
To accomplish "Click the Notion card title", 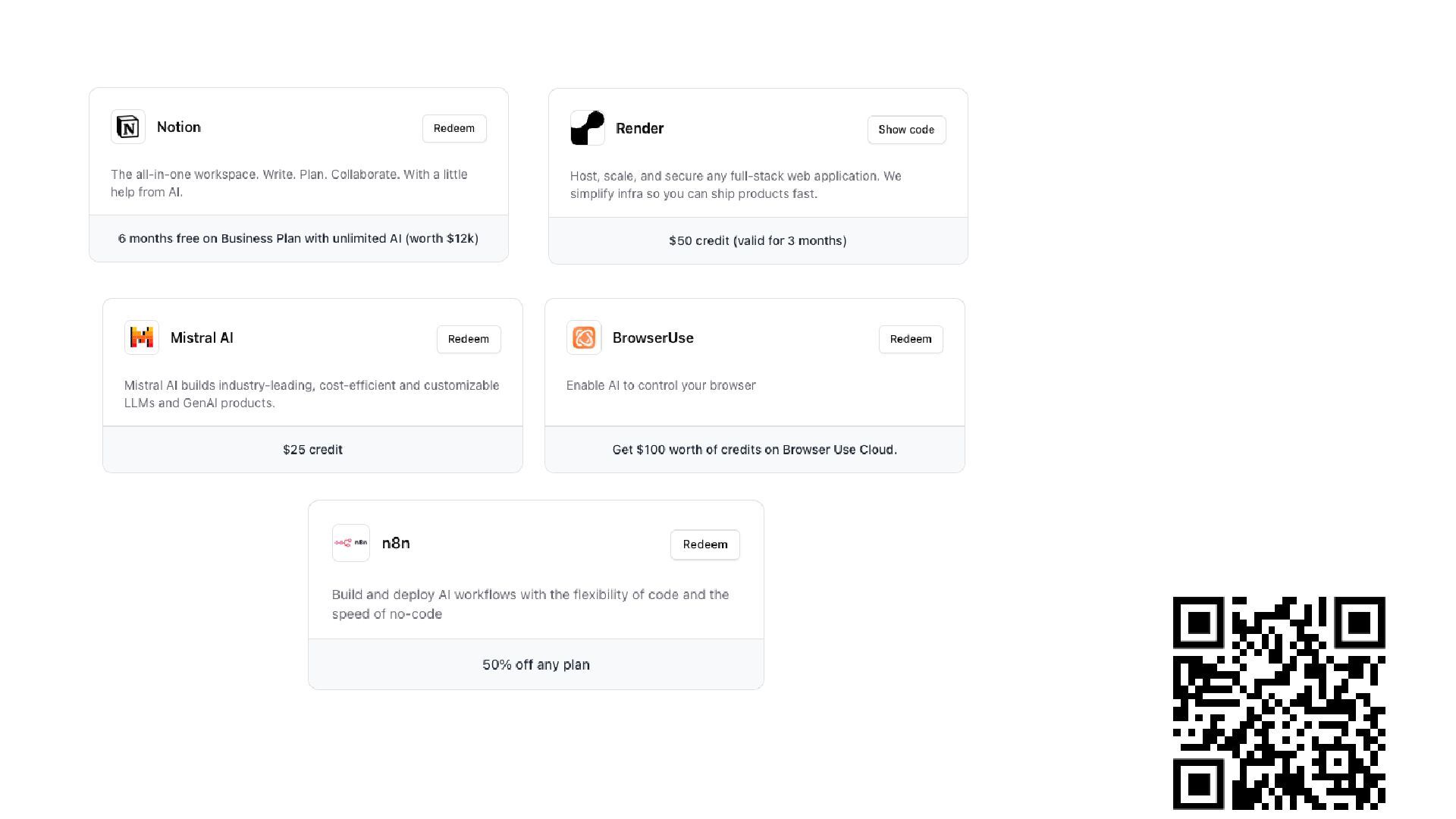I will pos(179,127).
